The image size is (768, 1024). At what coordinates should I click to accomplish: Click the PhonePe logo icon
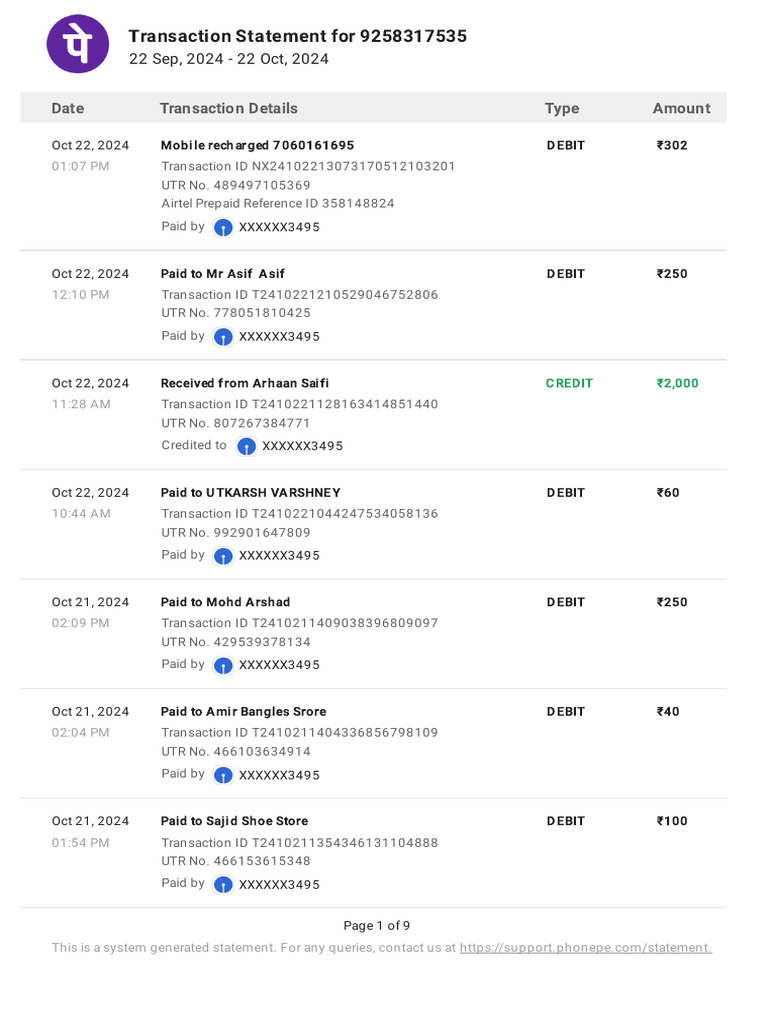[78, 44]
